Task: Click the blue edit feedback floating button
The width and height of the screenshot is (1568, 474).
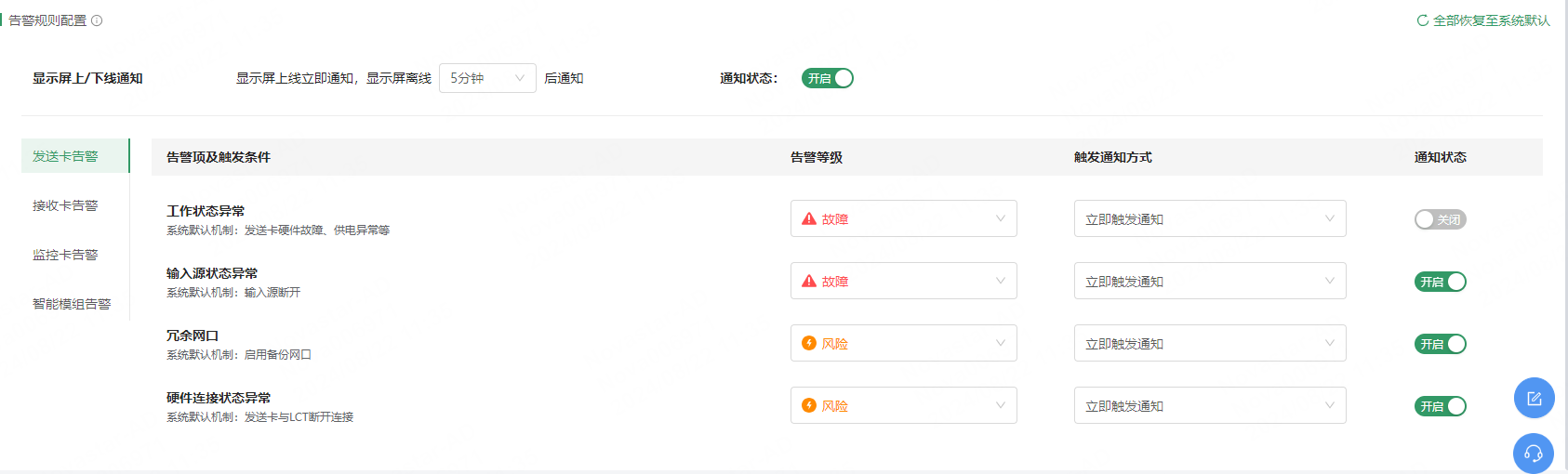Action: tap(1535, 398)
